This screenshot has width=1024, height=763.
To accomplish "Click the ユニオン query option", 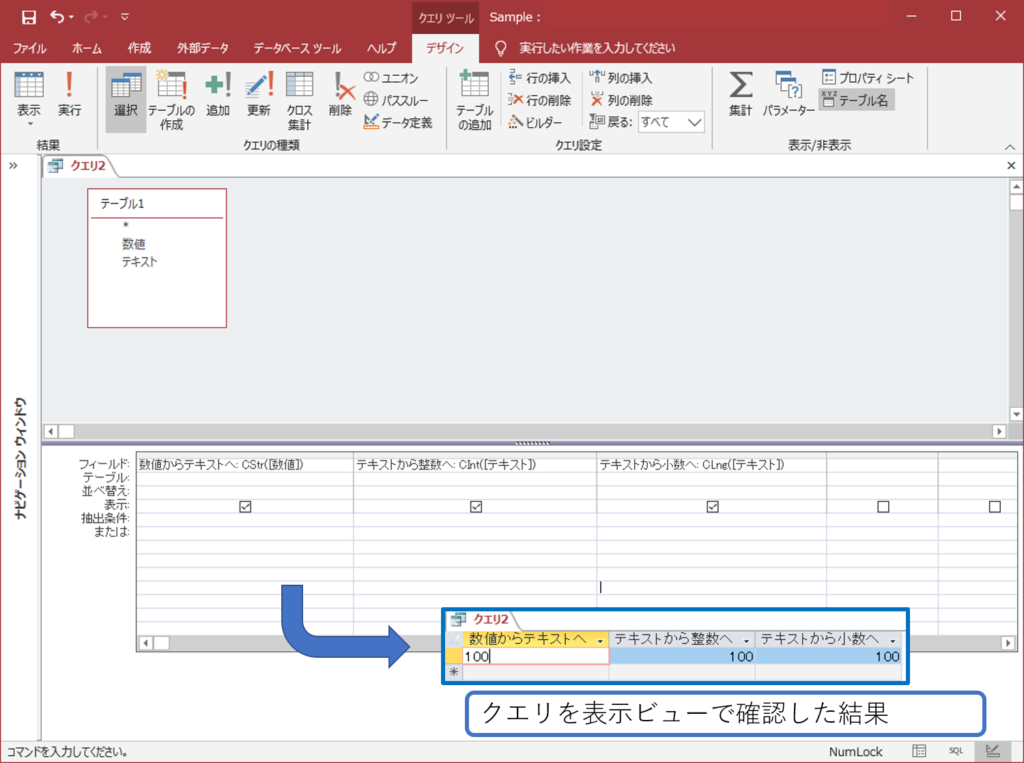I will (391, 78).
